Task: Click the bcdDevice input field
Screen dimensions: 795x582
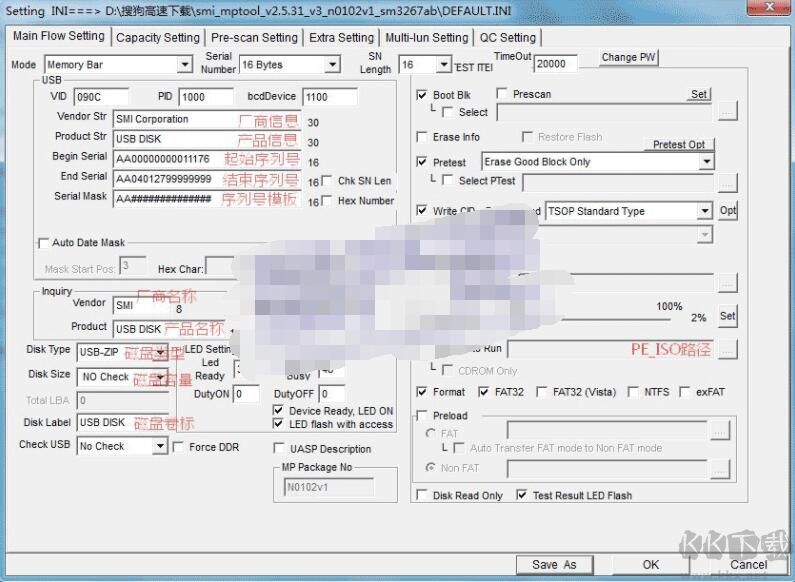Action: tap(330, 97)
